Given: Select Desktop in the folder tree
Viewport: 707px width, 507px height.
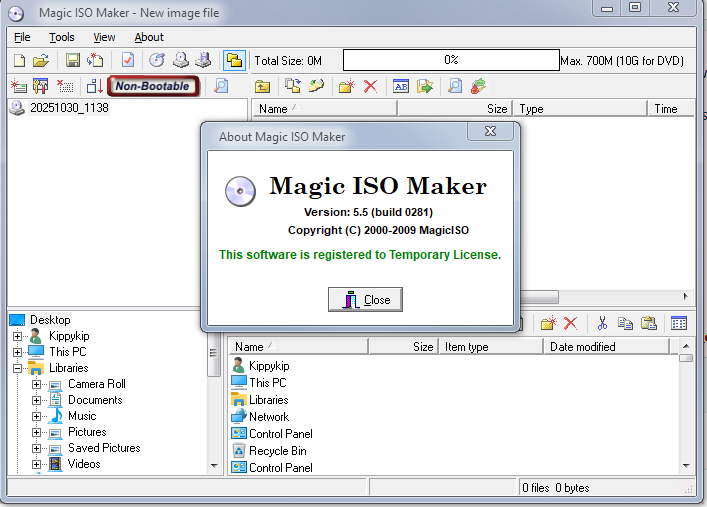Looking at the screenshot, I should pyautogui.click(x=50, y=320).
